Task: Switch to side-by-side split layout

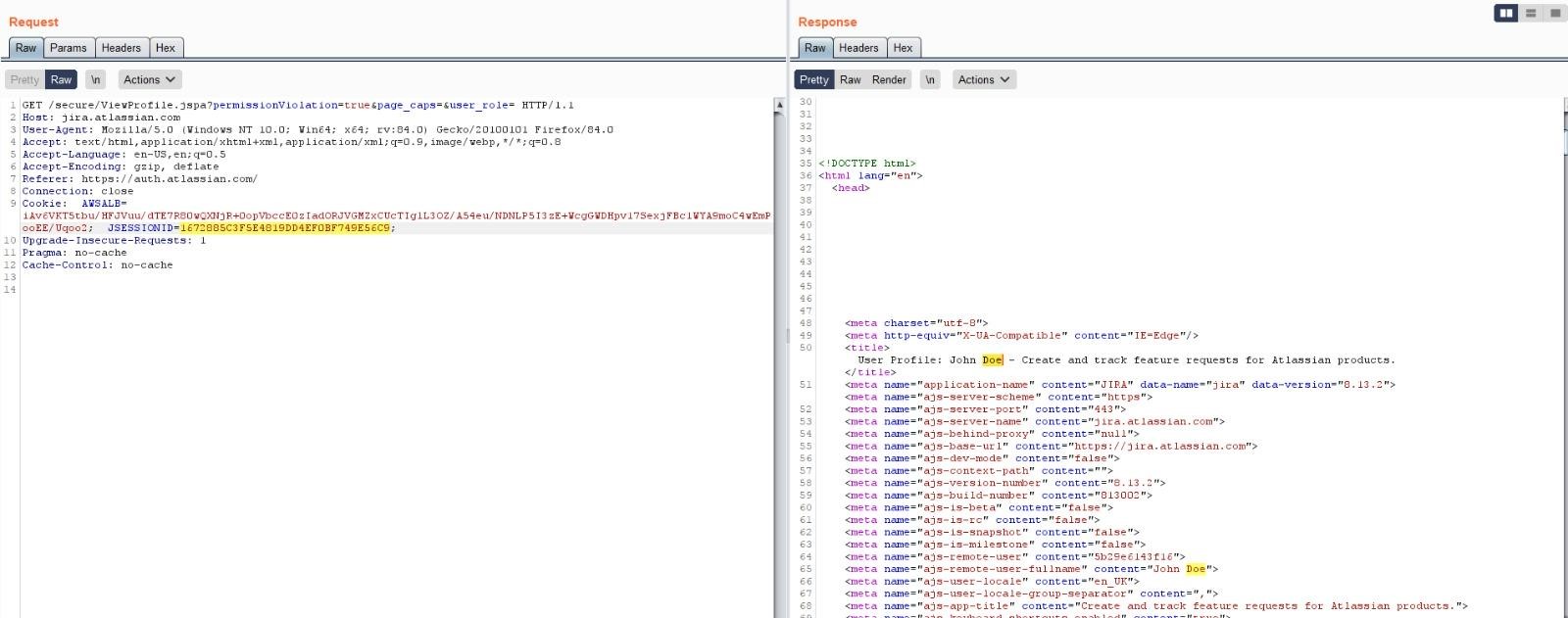Action: pos(1506,13)
